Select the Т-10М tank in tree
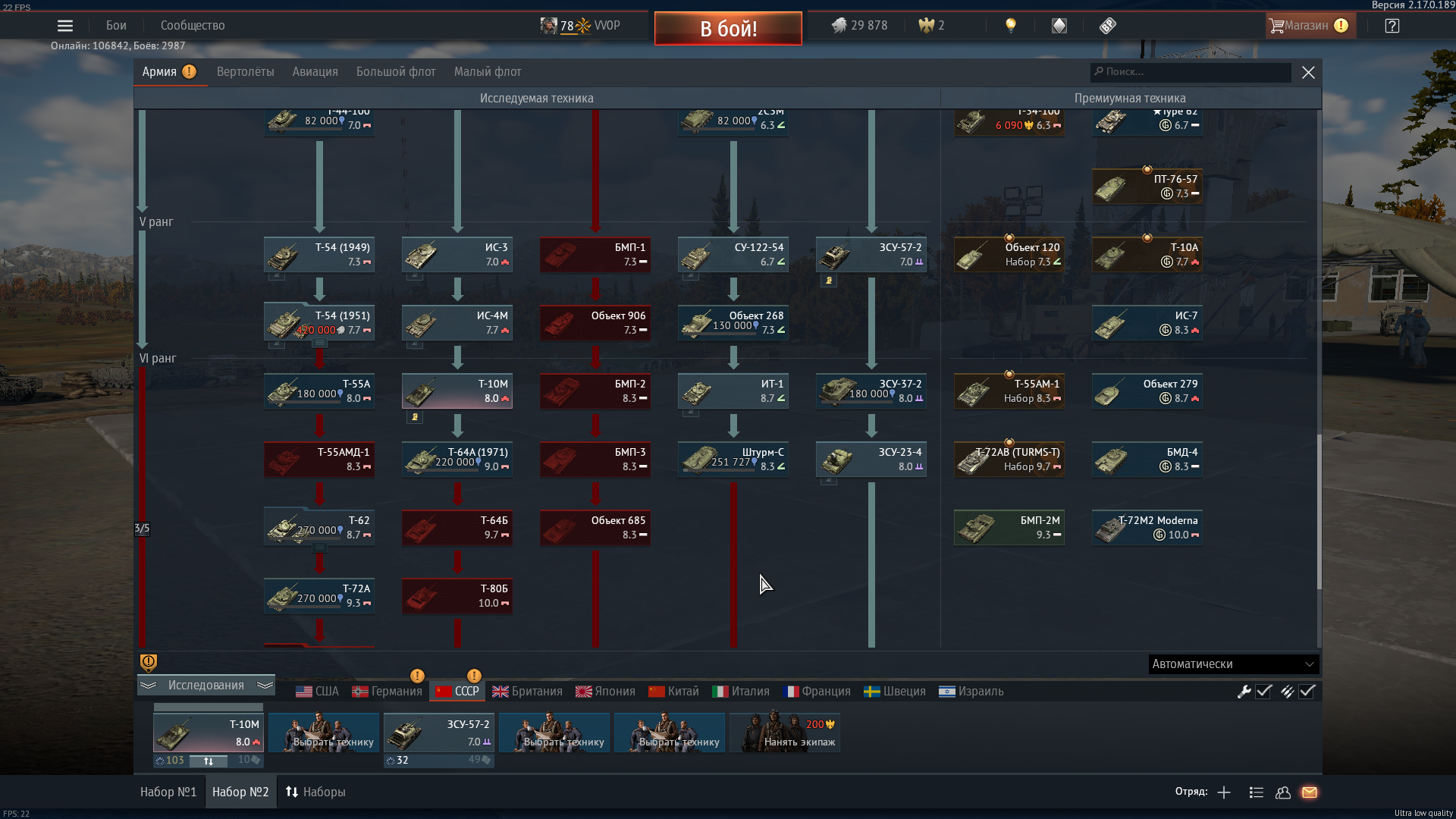 click(x=457, y=391)
